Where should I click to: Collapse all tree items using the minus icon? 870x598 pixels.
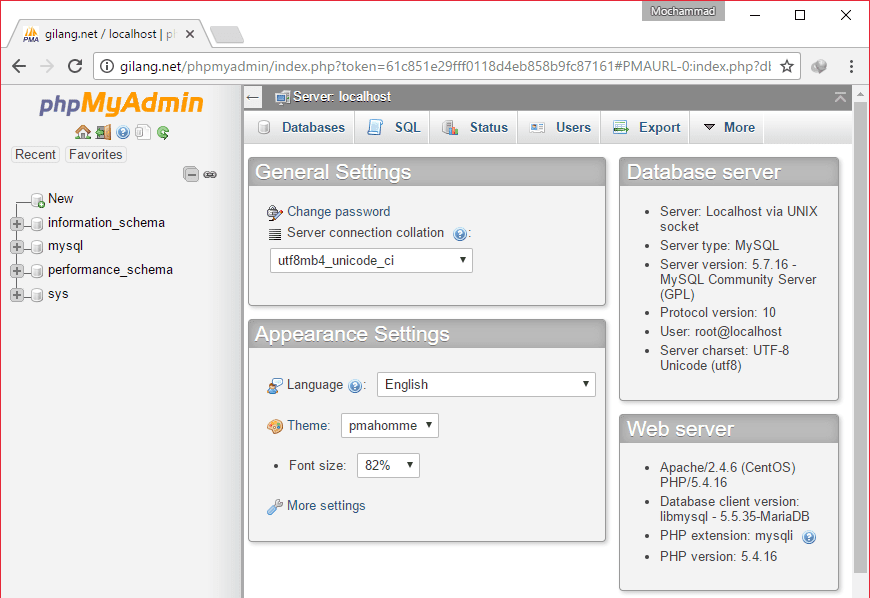(x=191, y=174)
